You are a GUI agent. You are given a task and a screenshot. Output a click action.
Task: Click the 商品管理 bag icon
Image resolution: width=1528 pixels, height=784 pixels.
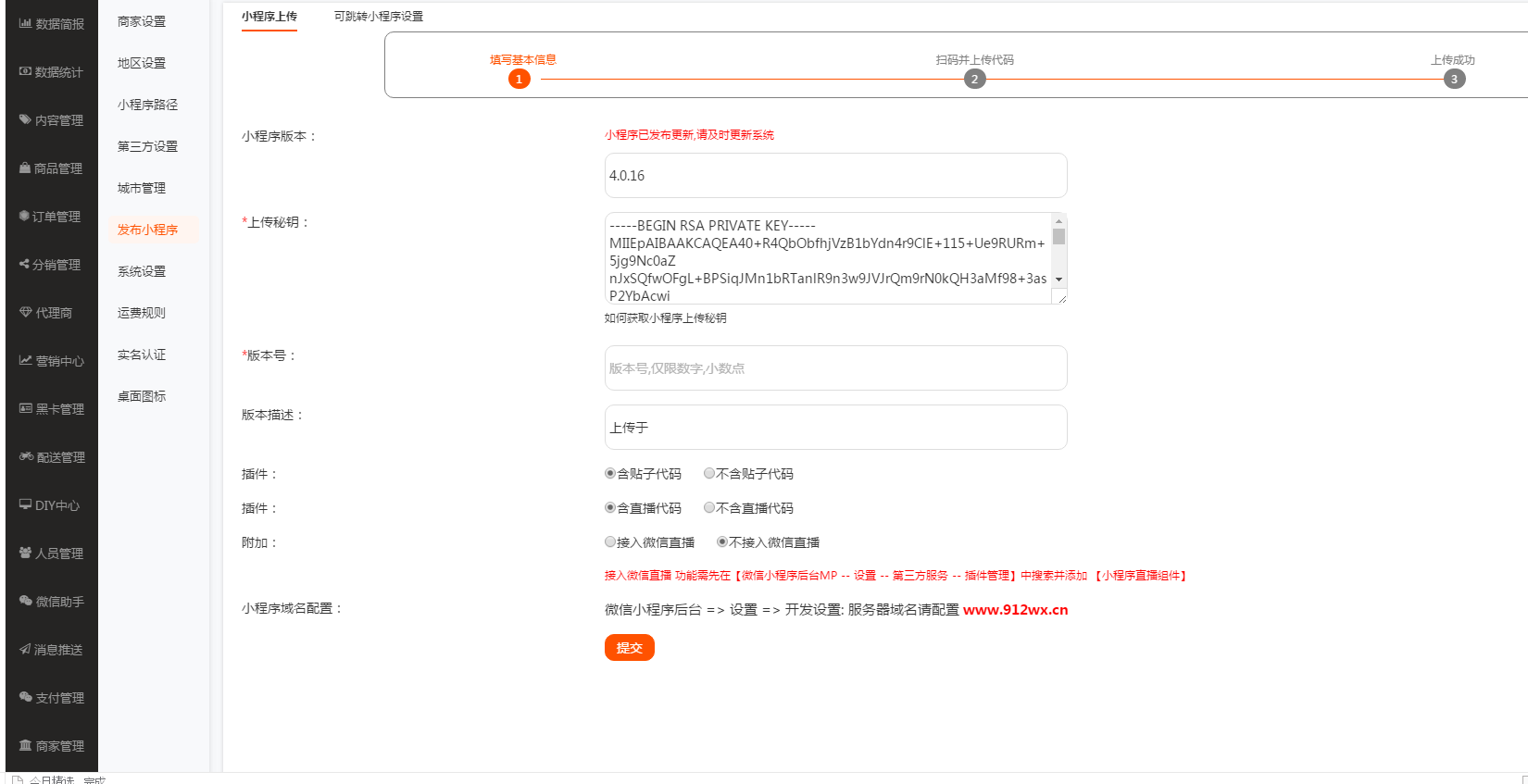coord(25,168)
